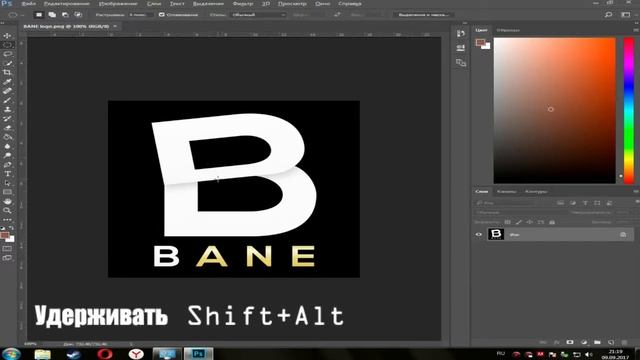This screenshot has width=640, height=360.
Task: Open the Справка menu
Action: (x=350, y=4)
